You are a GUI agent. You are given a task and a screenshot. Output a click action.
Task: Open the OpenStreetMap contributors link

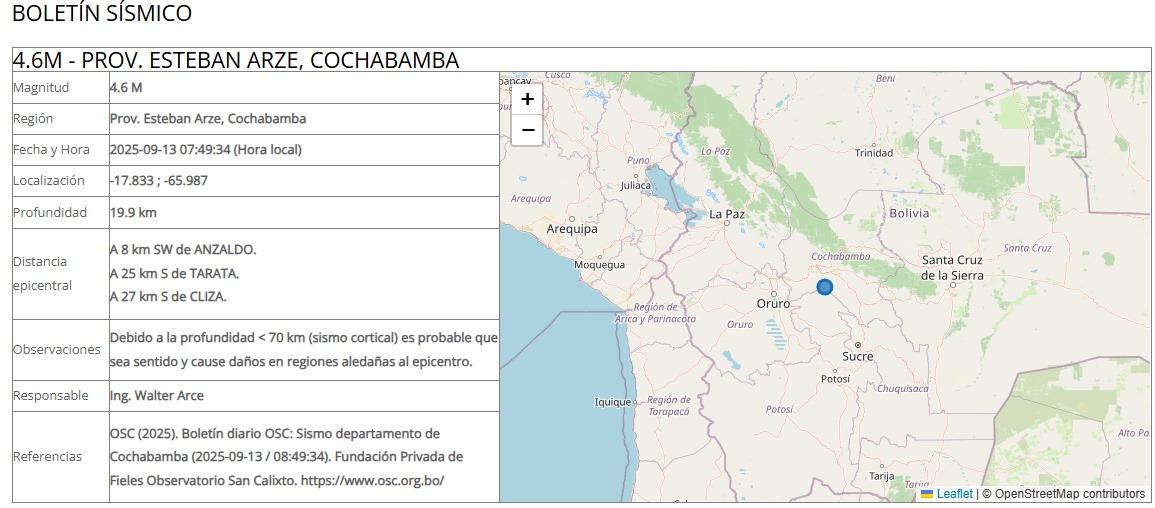tap(1069, 494)
